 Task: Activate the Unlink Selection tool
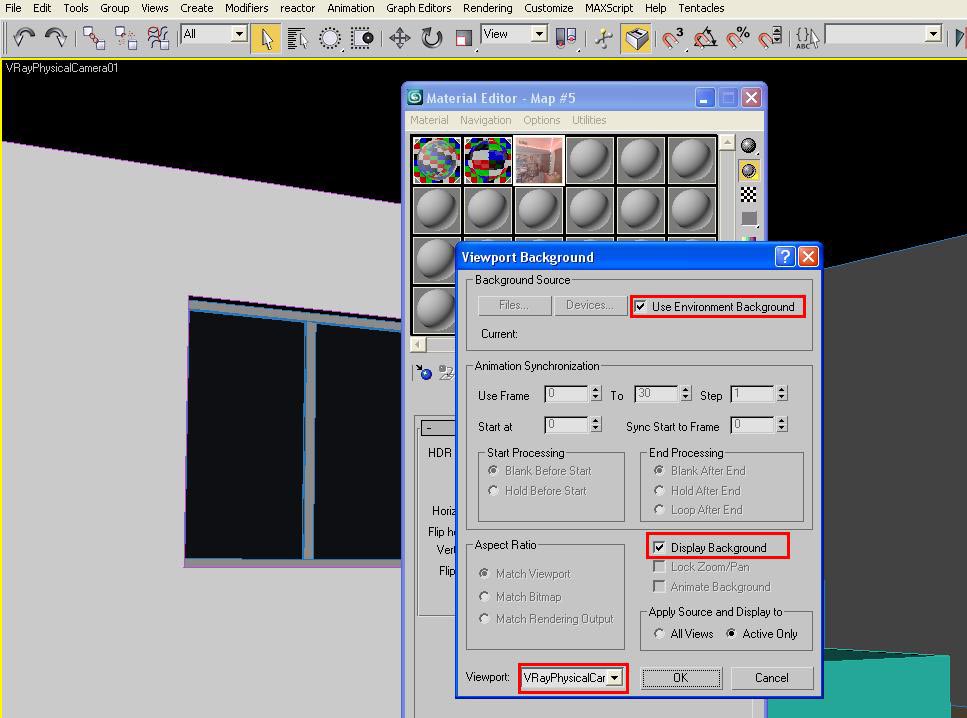click(126, 38)
